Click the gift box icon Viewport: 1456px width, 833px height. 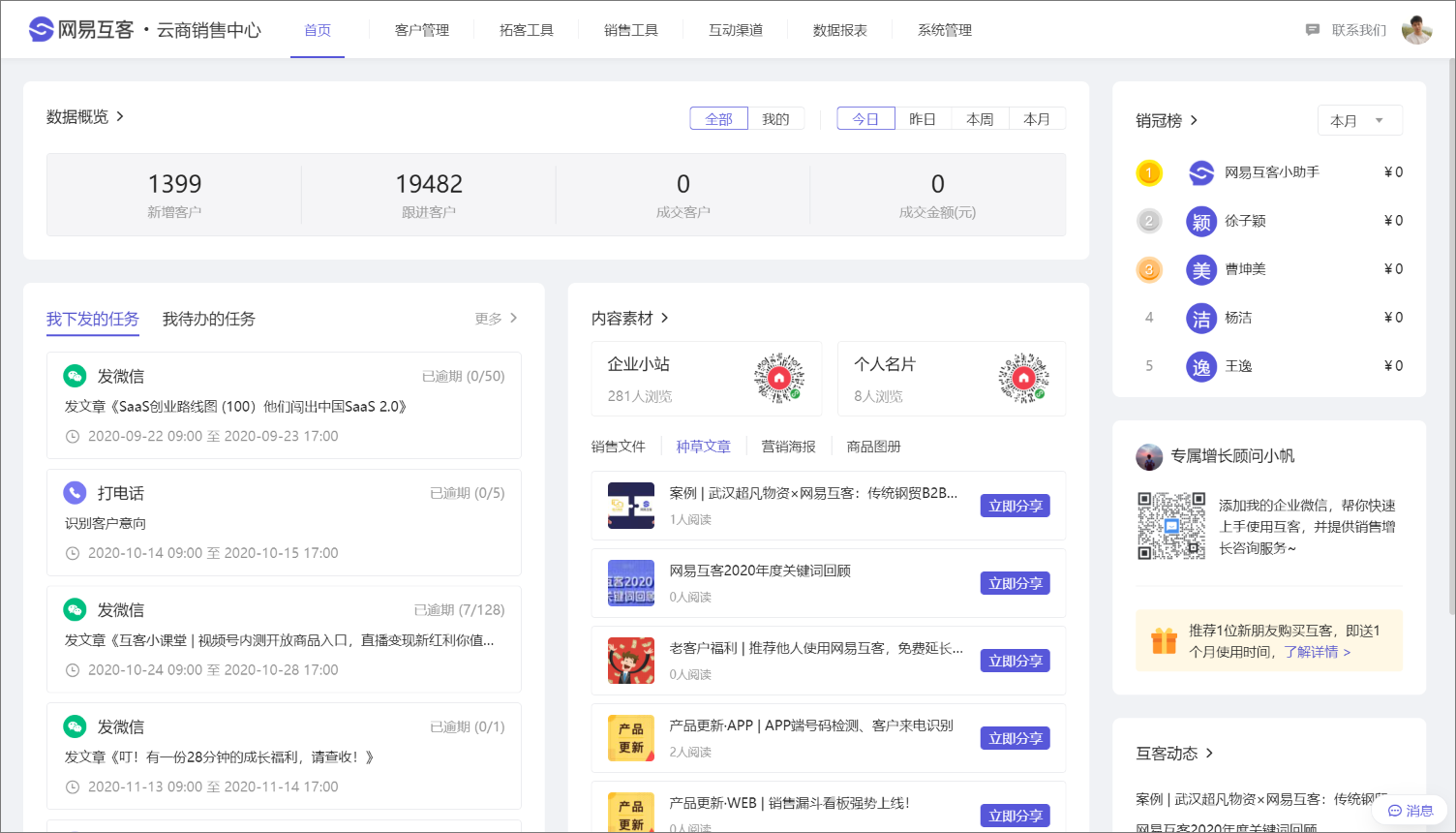[x=1164, y=640]
